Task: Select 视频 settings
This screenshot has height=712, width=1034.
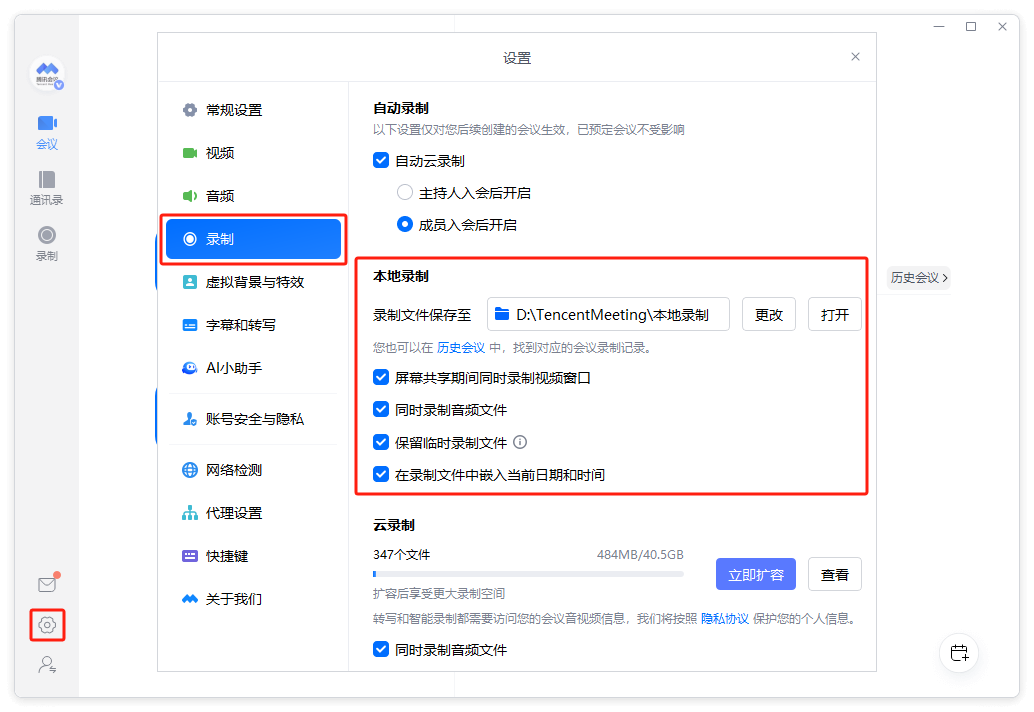Action: (253, 153)
